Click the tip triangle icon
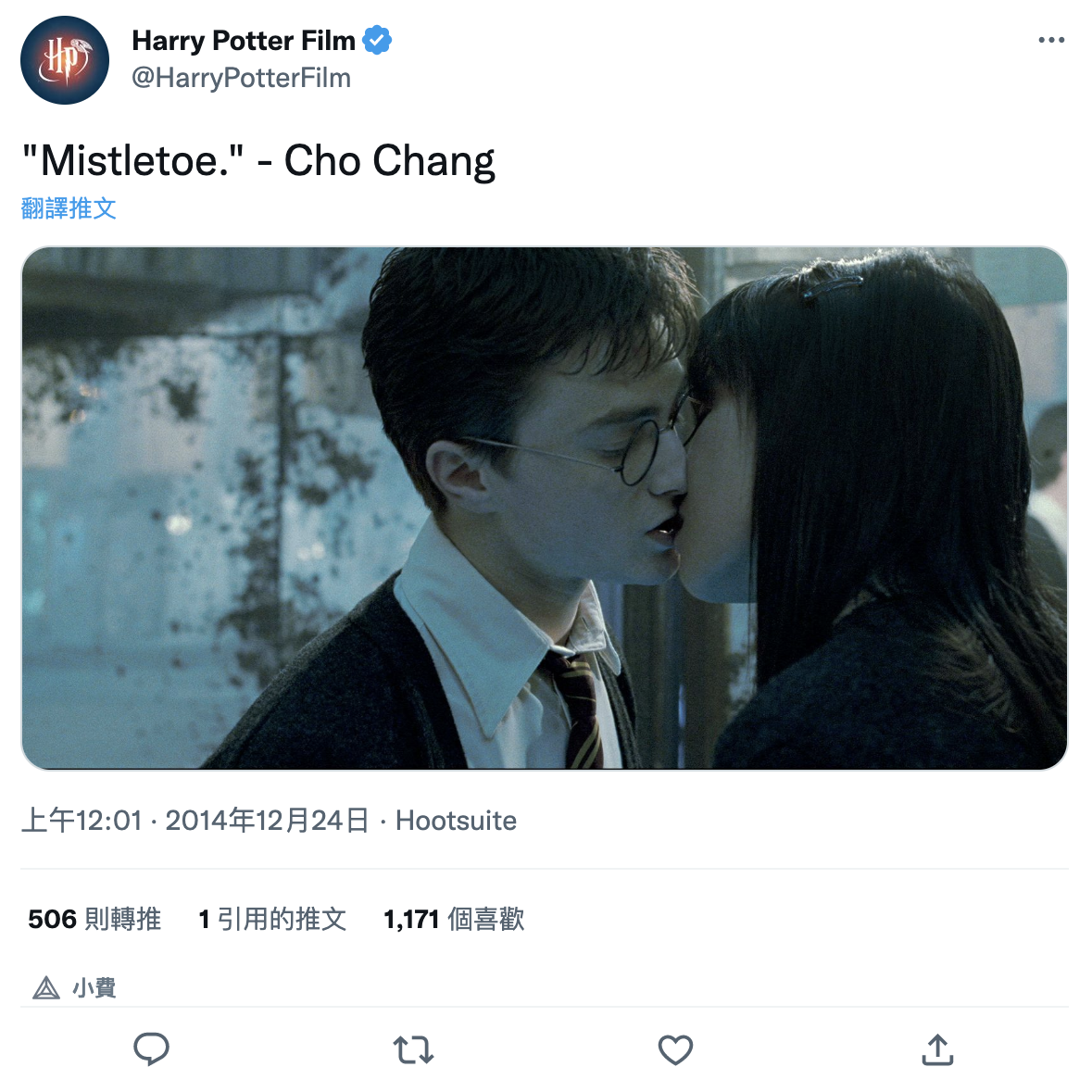 46,987
